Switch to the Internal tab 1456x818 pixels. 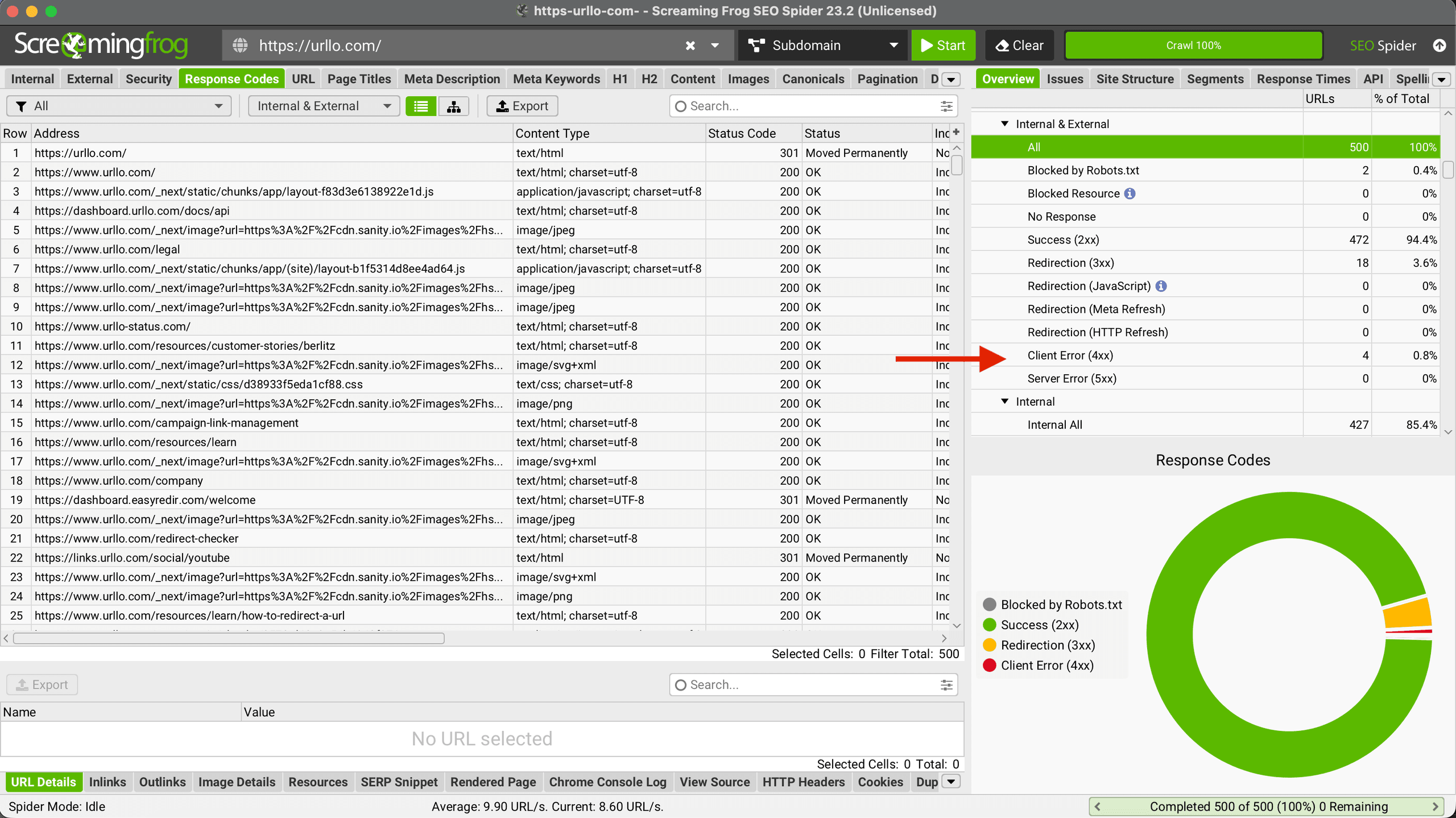click(x=32, y=79)
